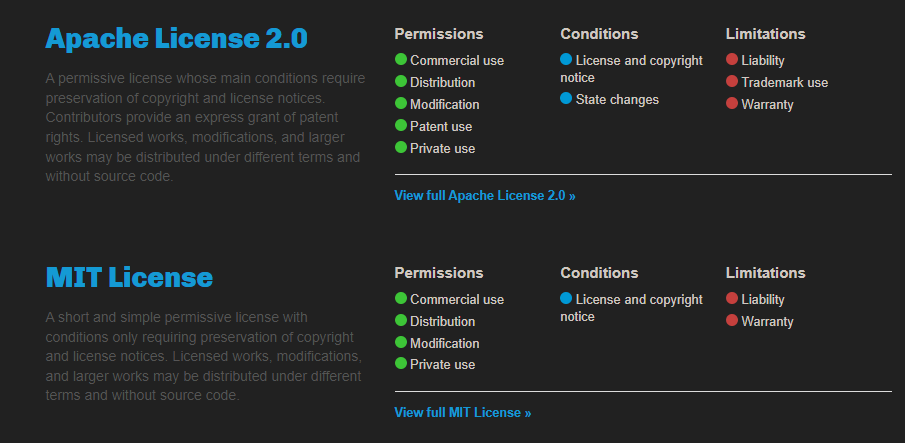
Task: Select MIT Warranty limitation item
Action: point(767,321)
